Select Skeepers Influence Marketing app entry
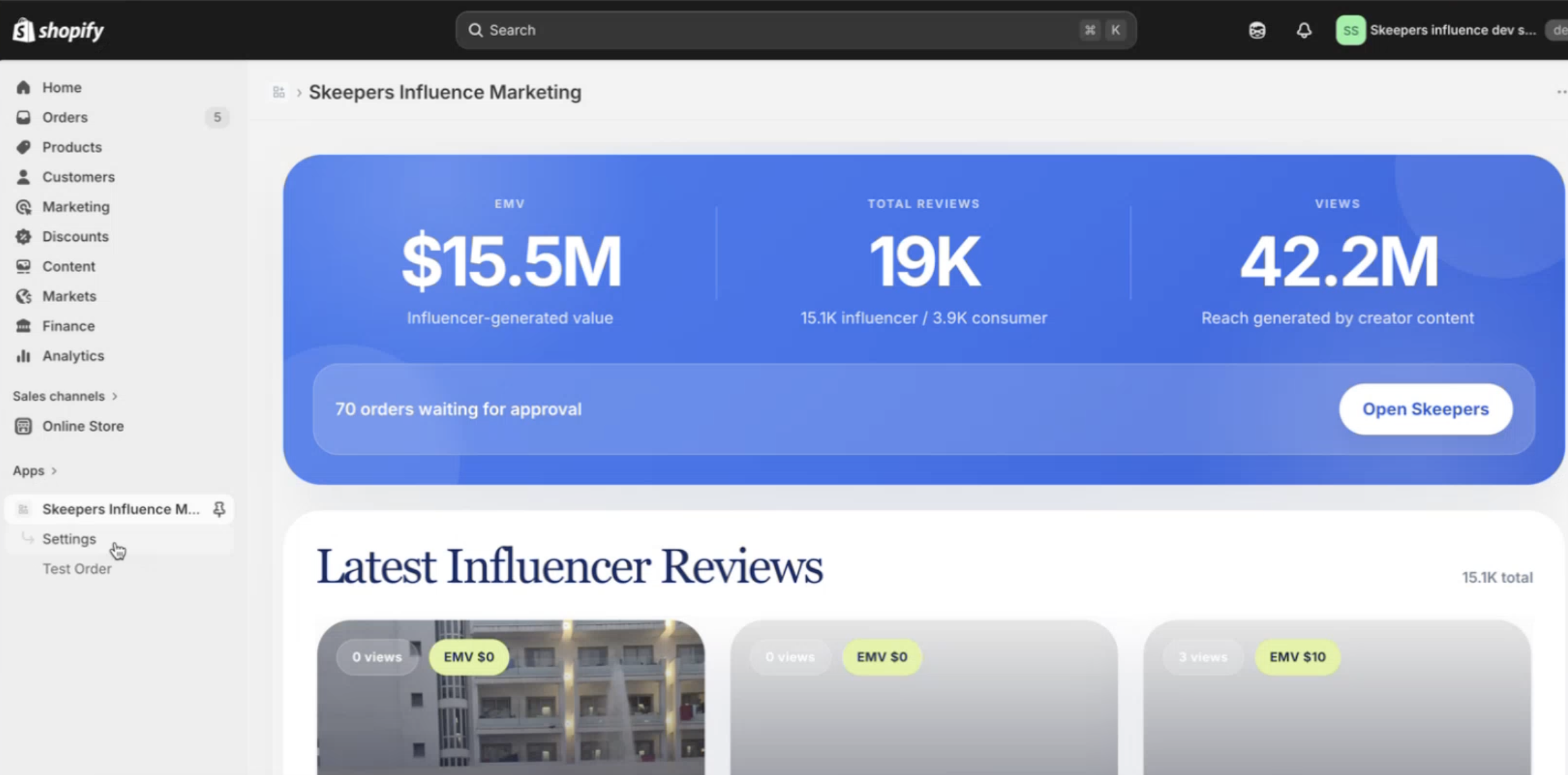Image resolution: width=1568 pixels, height=775 pixels. 120,509
